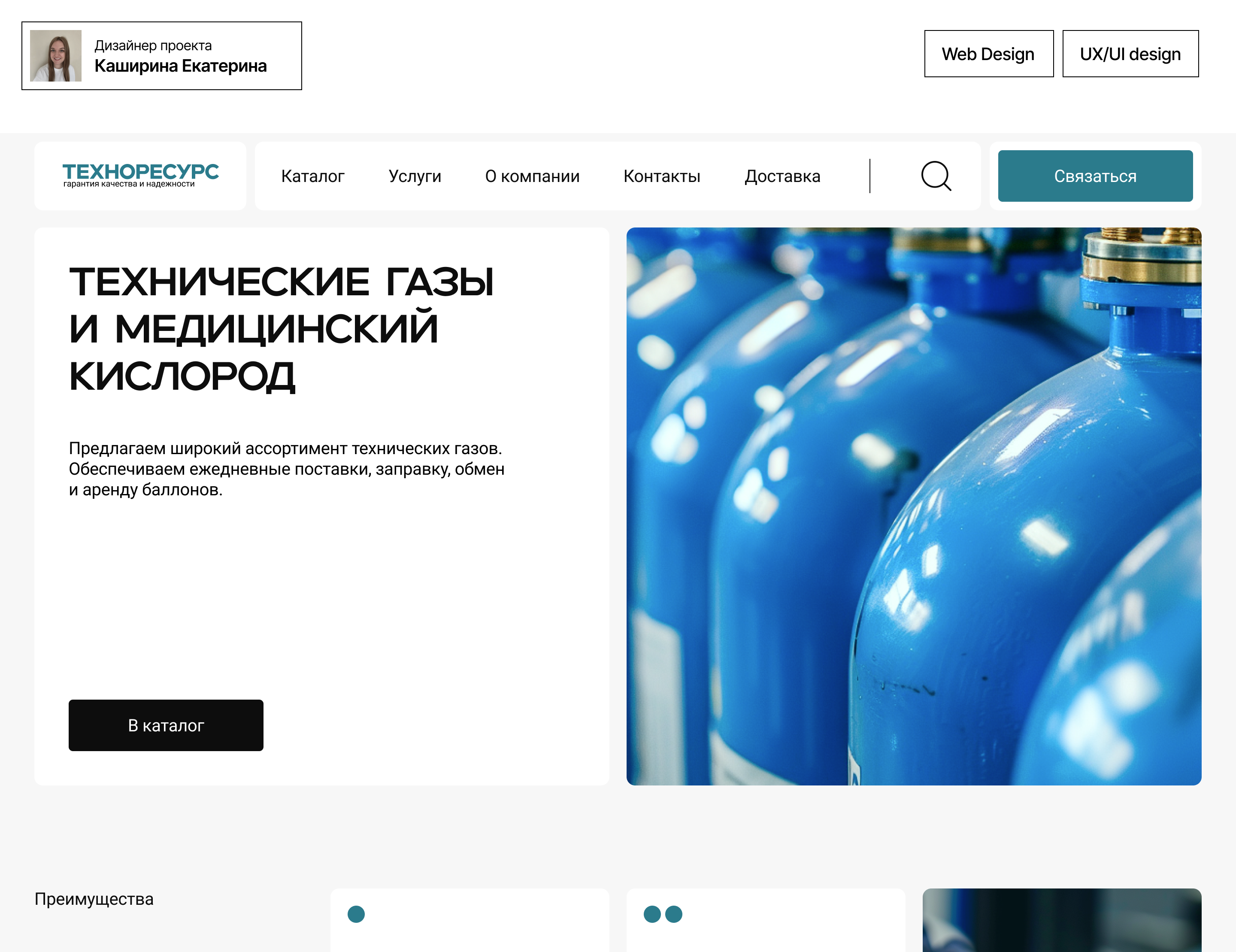Select Доставка in the navigation
Viewport: 1236px width, 952px height.
tap(782, 176)
